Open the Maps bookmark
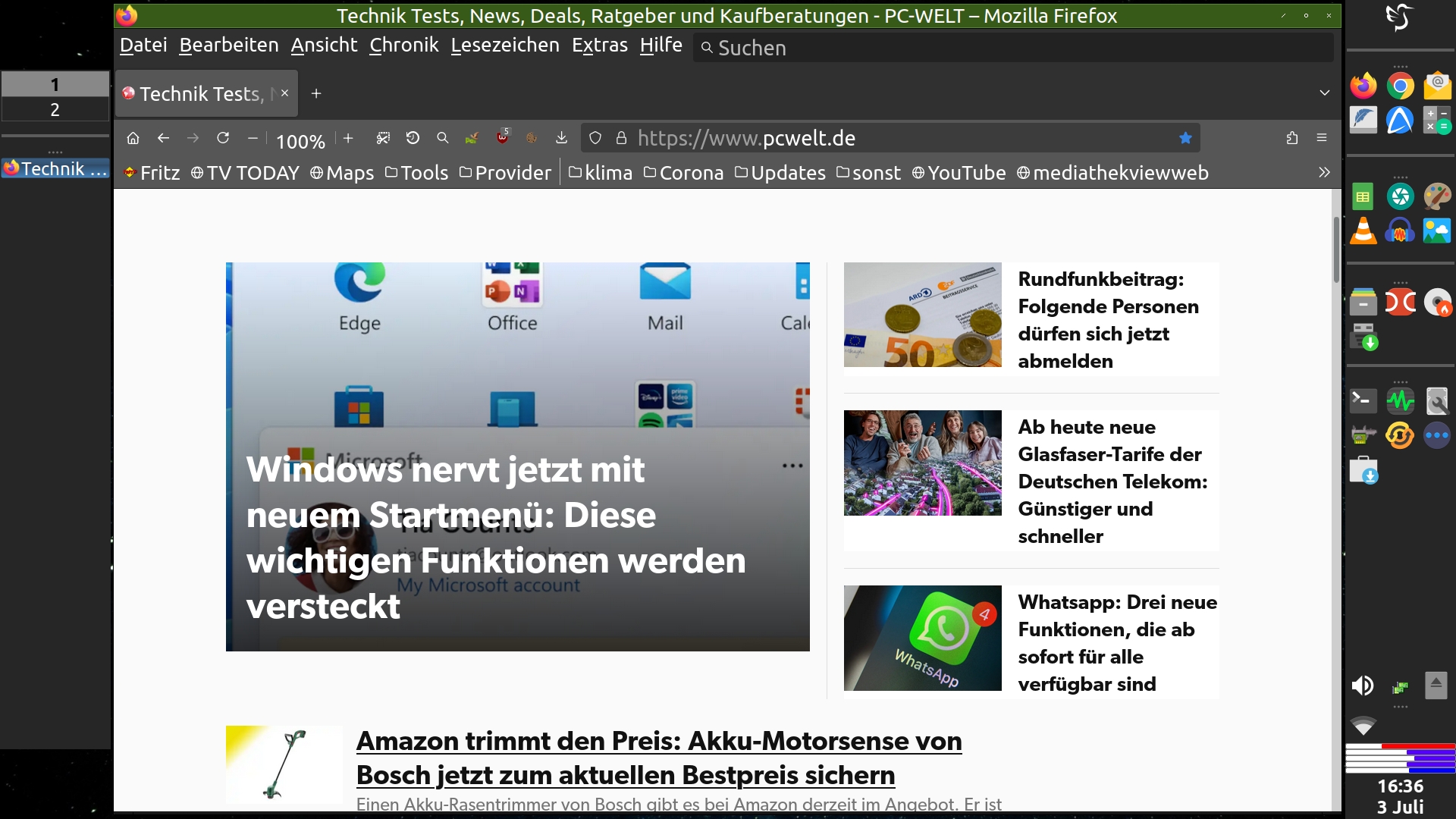Screen dimensions: 1456x819 pos(342,173)
